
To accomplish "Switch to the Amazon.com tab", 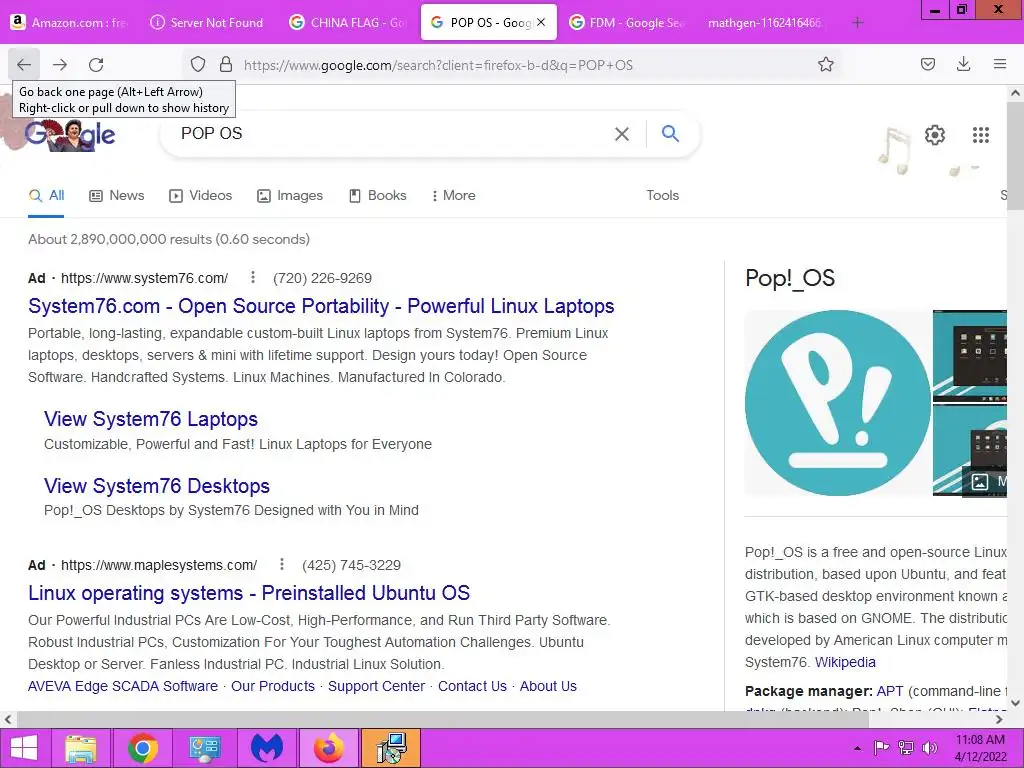I will tap(71, 23).
